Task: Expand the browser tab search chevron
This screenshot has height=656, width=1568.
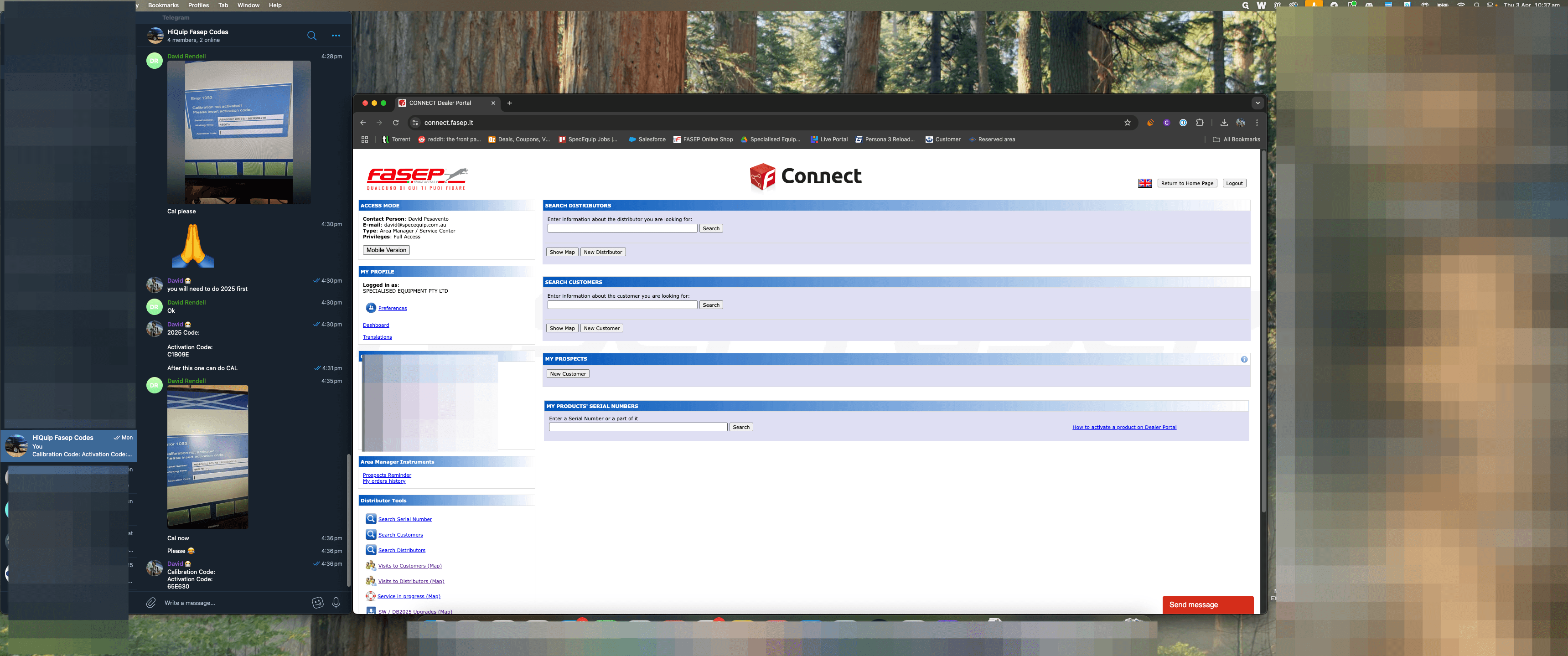Action: [x=1258, y=103]
